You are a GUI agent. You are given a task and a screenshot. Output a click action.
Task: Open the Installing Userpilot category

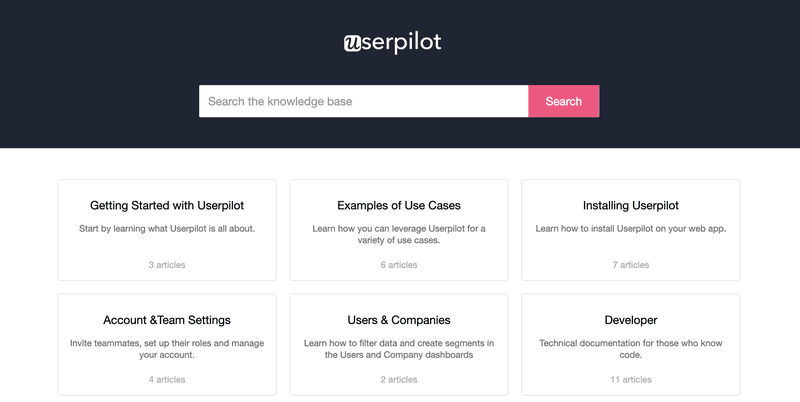[631, 206]
